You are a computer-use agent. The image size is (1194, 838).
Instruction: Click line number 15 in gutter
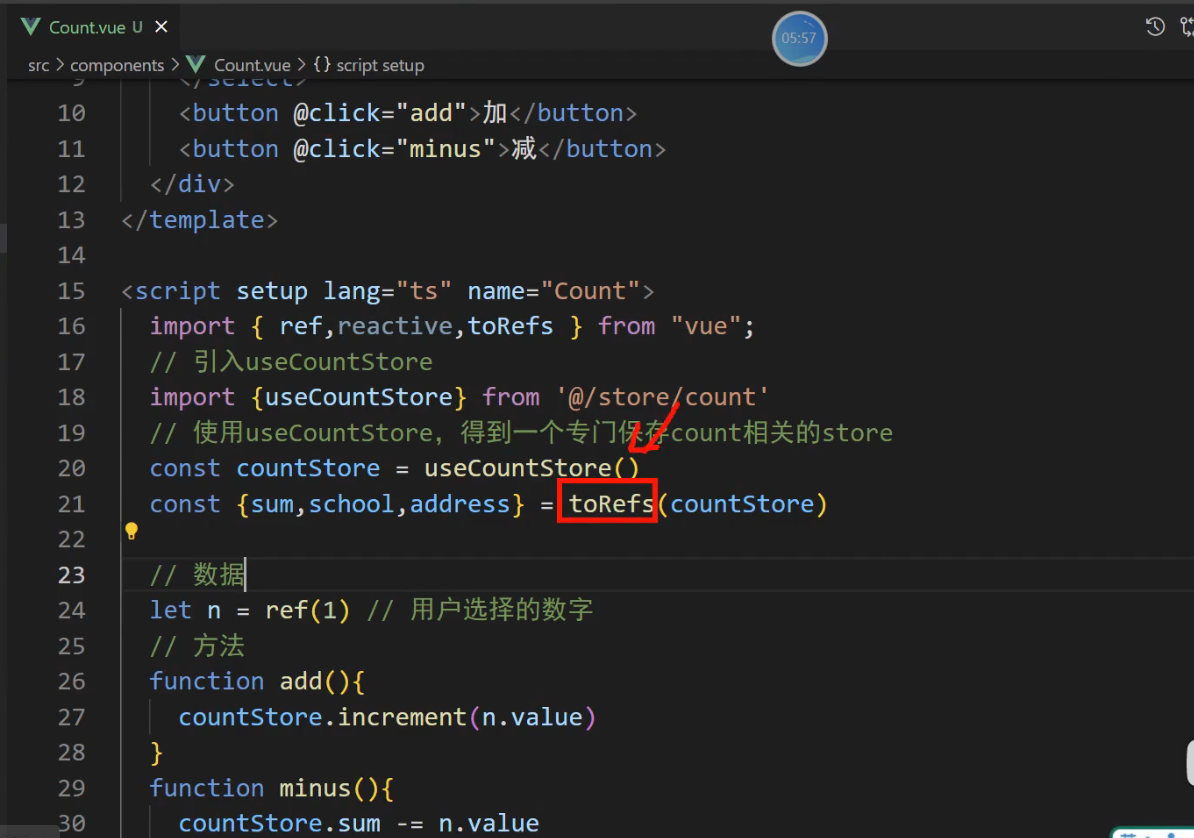pyautogui.click(x=72, y=291)
